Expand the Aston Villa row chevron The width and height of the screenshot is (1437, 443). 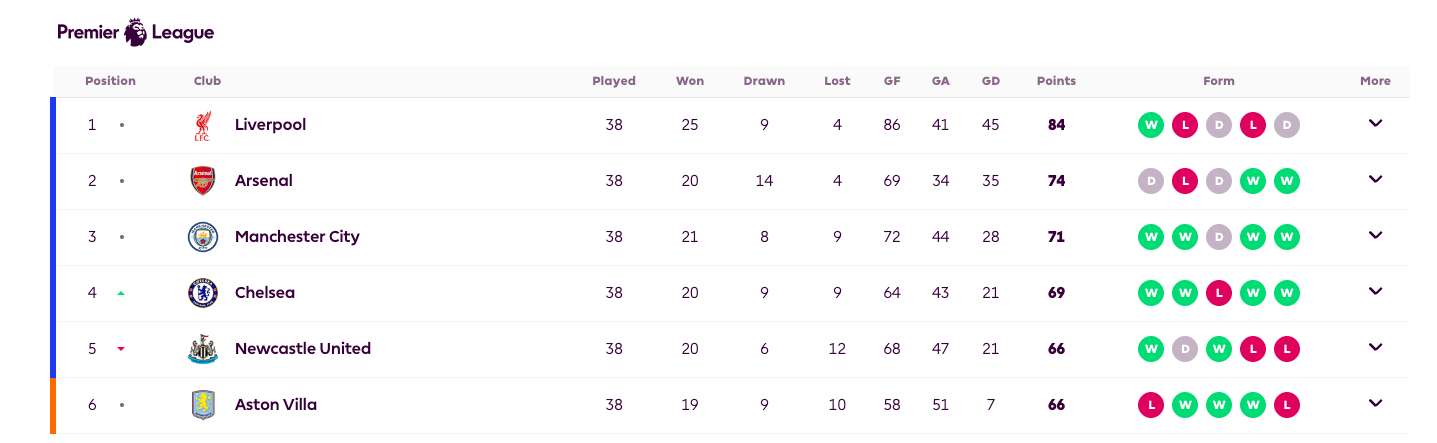(1375, 403)
